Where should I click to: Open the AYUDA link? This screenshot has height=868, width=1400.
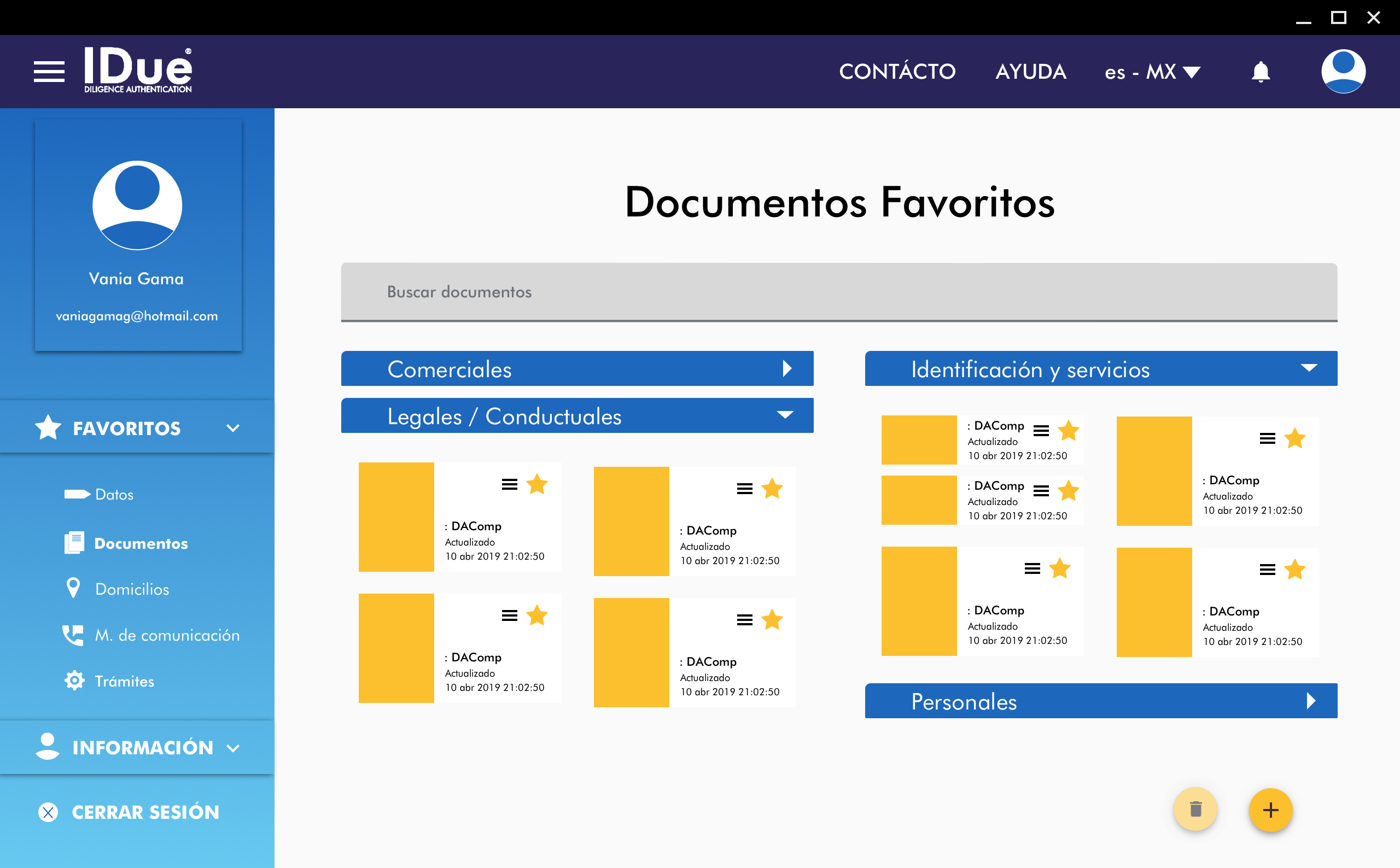pyautogui.click(x=1031, y=72)
